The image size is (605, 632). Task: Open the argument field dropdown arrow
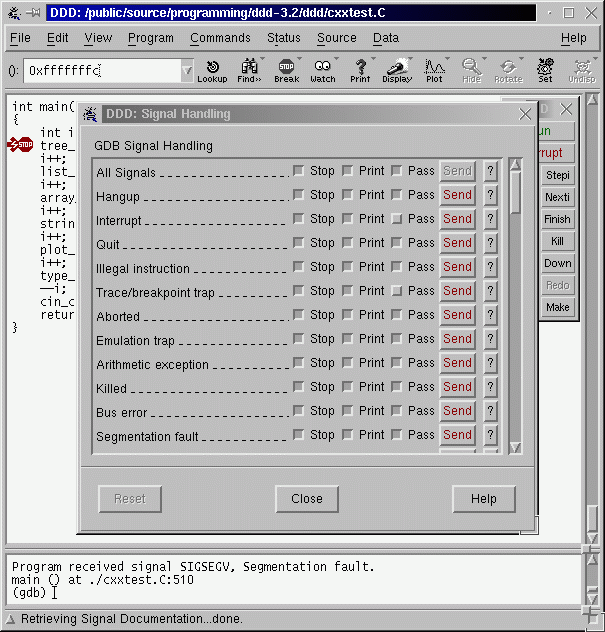point(187,71)
